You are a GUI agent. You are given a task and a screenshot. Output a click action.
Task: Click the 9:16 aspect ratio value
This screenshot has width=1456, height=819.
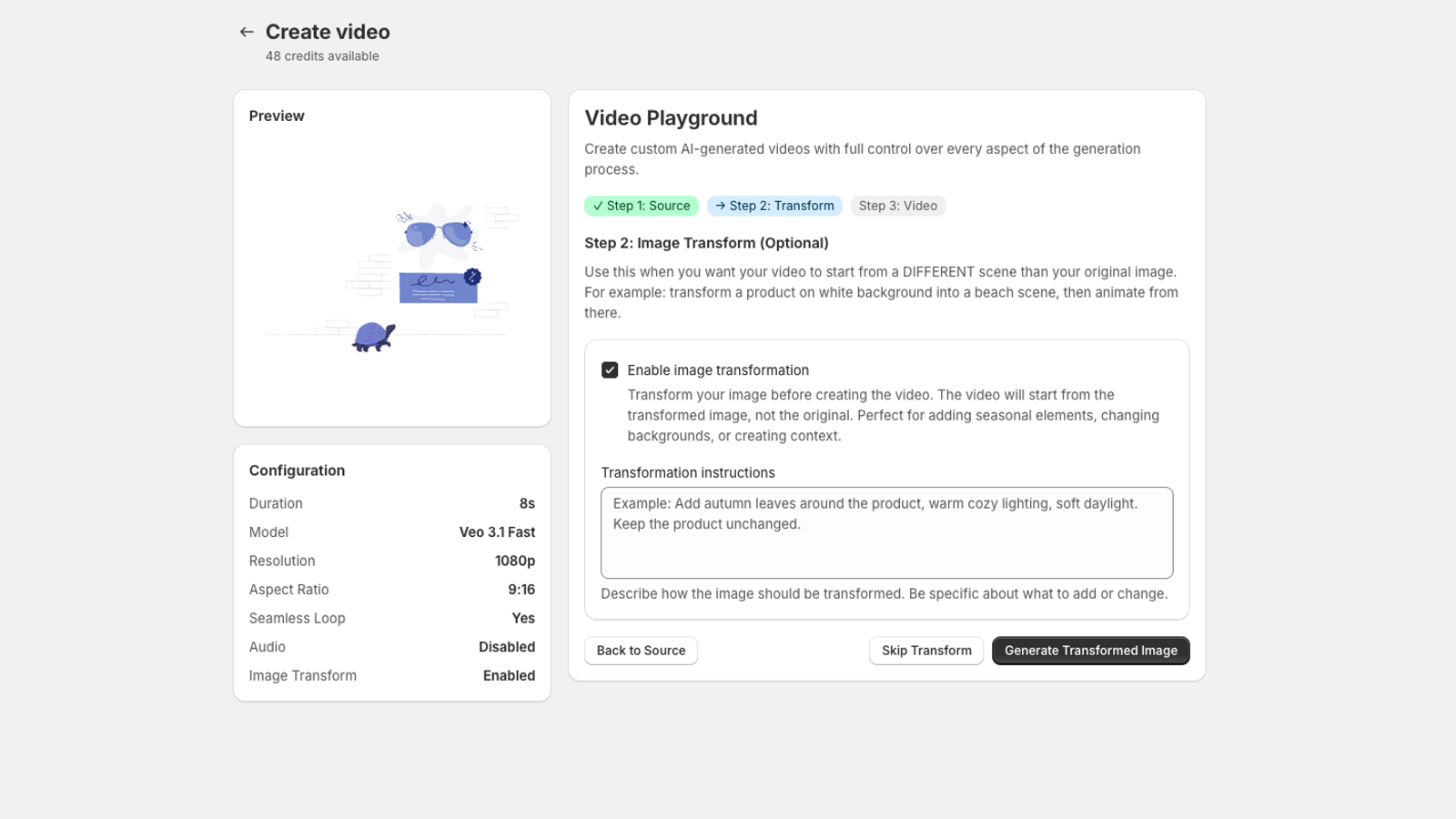(521, 590)
